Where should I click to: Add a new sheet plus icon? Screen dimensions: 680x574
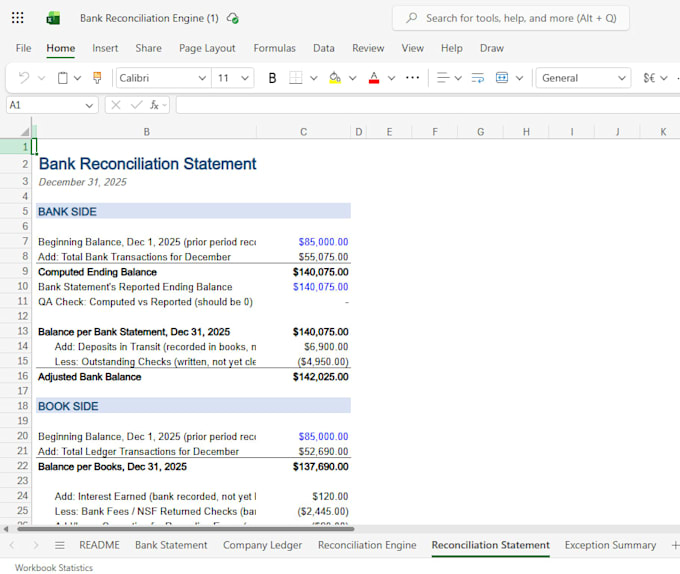point(675,545)
